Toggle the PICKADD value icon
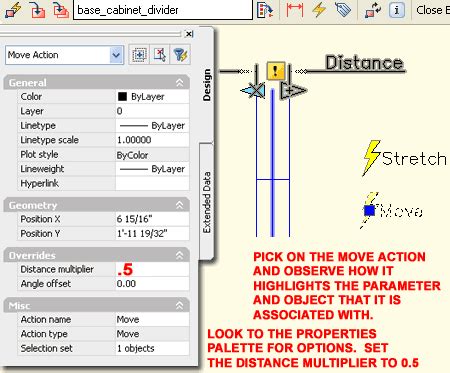The height and width of the screenshot is (373, 450). pyautogui.click(x=139, y=55)
